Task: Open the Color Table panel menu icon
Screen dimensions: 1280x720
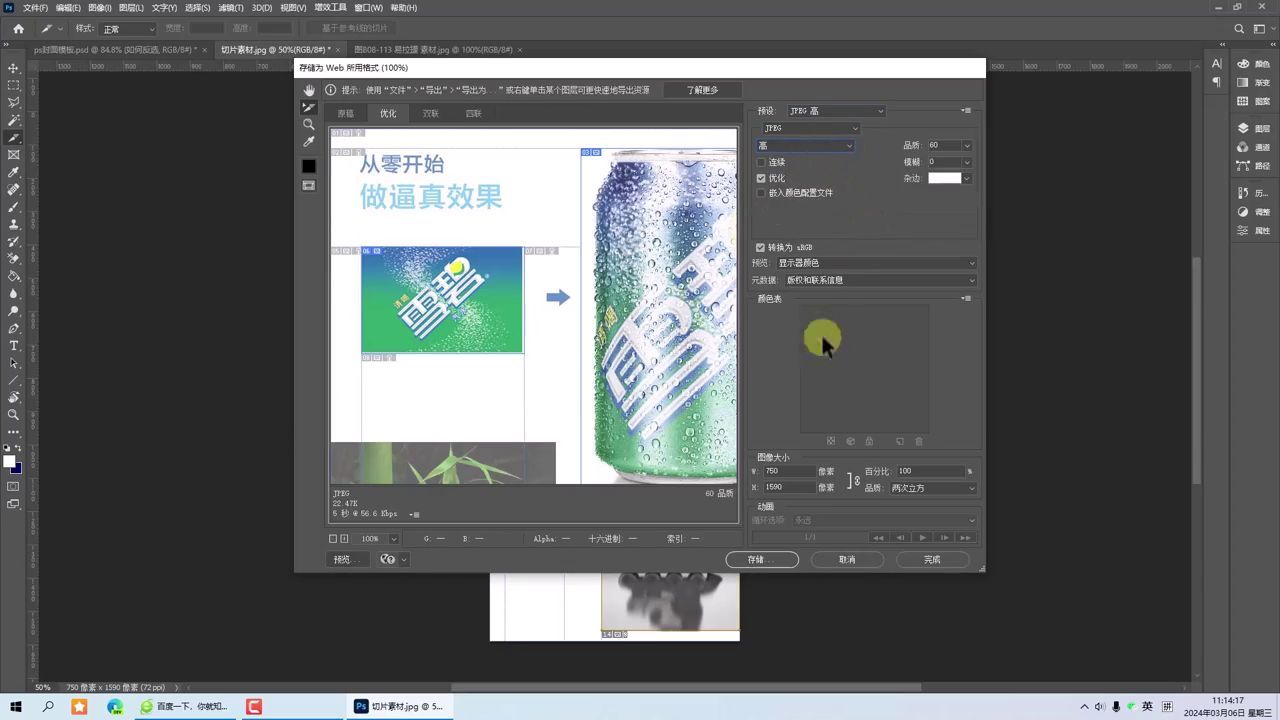Action: point(966,298)
